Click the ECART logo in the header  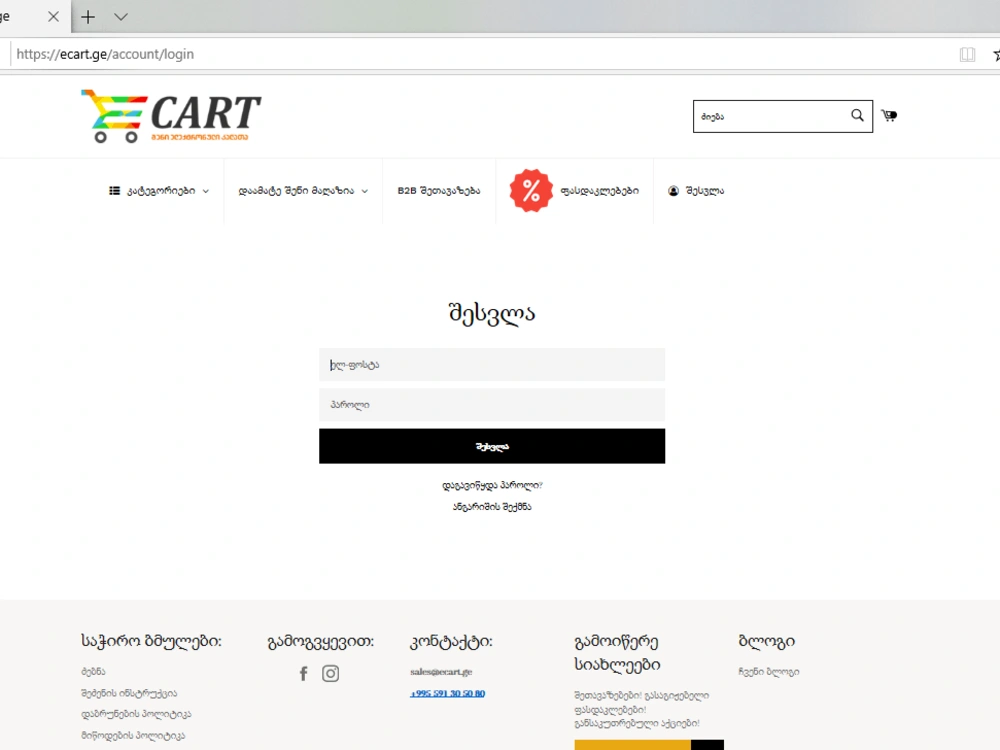click(171, 115)
